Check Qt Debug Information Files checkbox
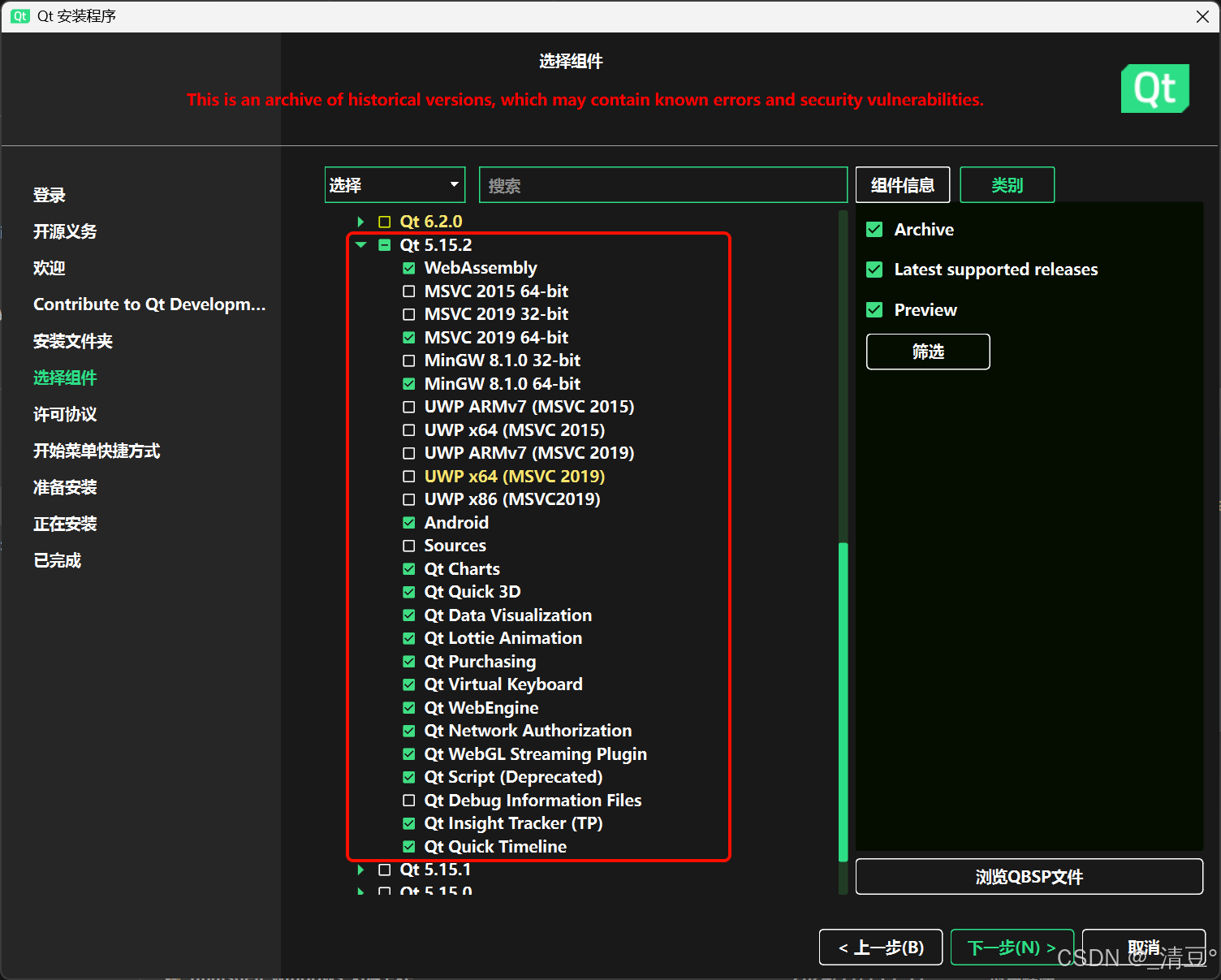1221x980 pixels. click(x=409, y=801)
